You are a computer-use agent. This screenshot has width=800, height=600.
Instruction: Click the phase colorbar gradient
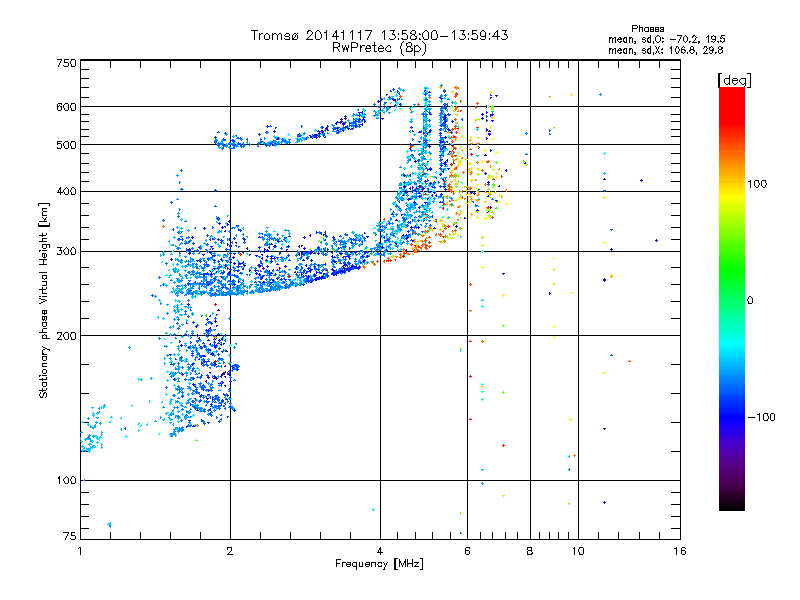pyautogui.click(x=732, y=298)
